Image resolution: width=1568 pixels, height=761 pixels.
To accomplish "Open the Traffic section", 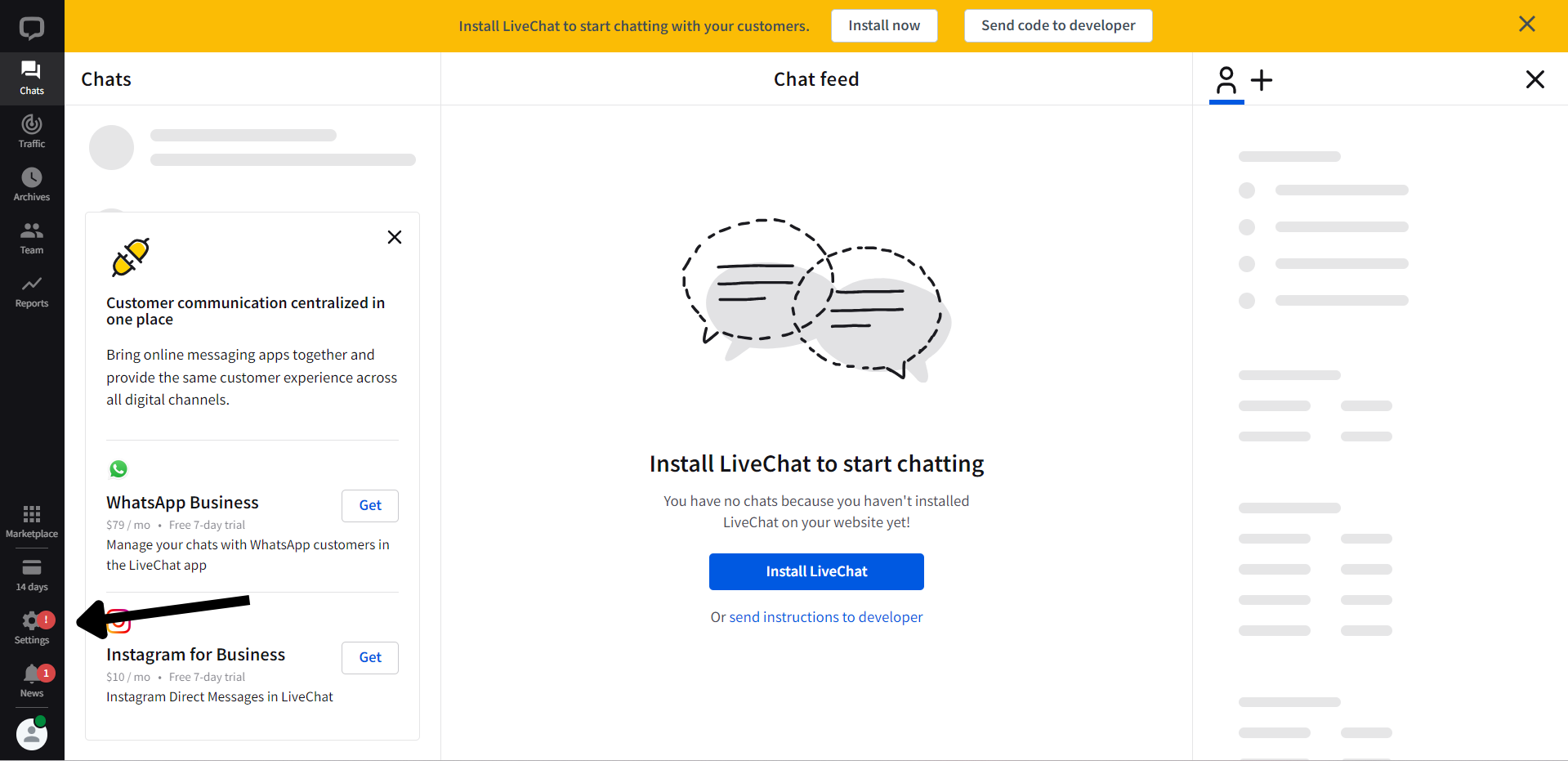I will [x=32, y=132].
